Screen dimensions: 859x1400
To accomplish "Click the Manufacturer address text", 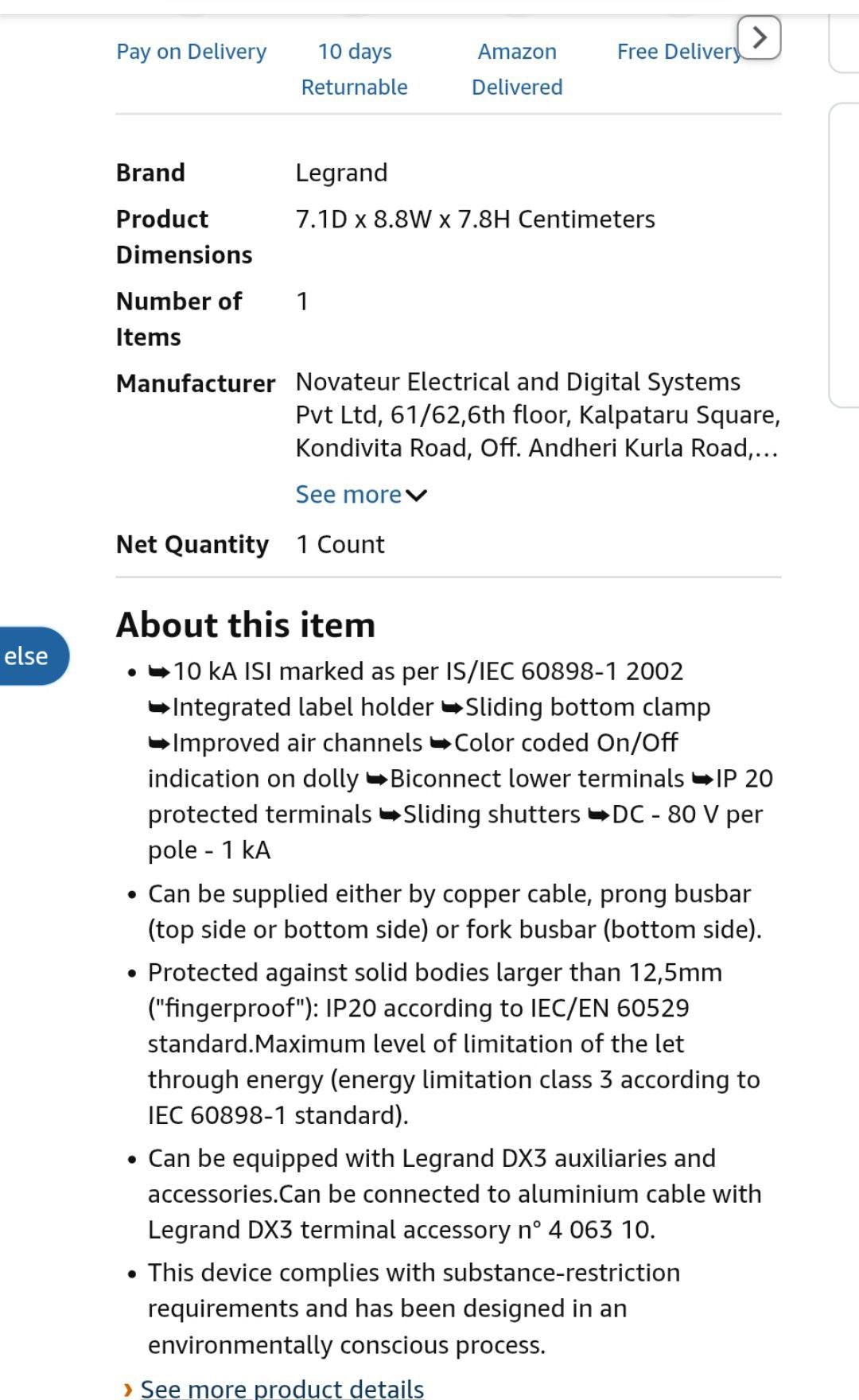I will (538, 415).
